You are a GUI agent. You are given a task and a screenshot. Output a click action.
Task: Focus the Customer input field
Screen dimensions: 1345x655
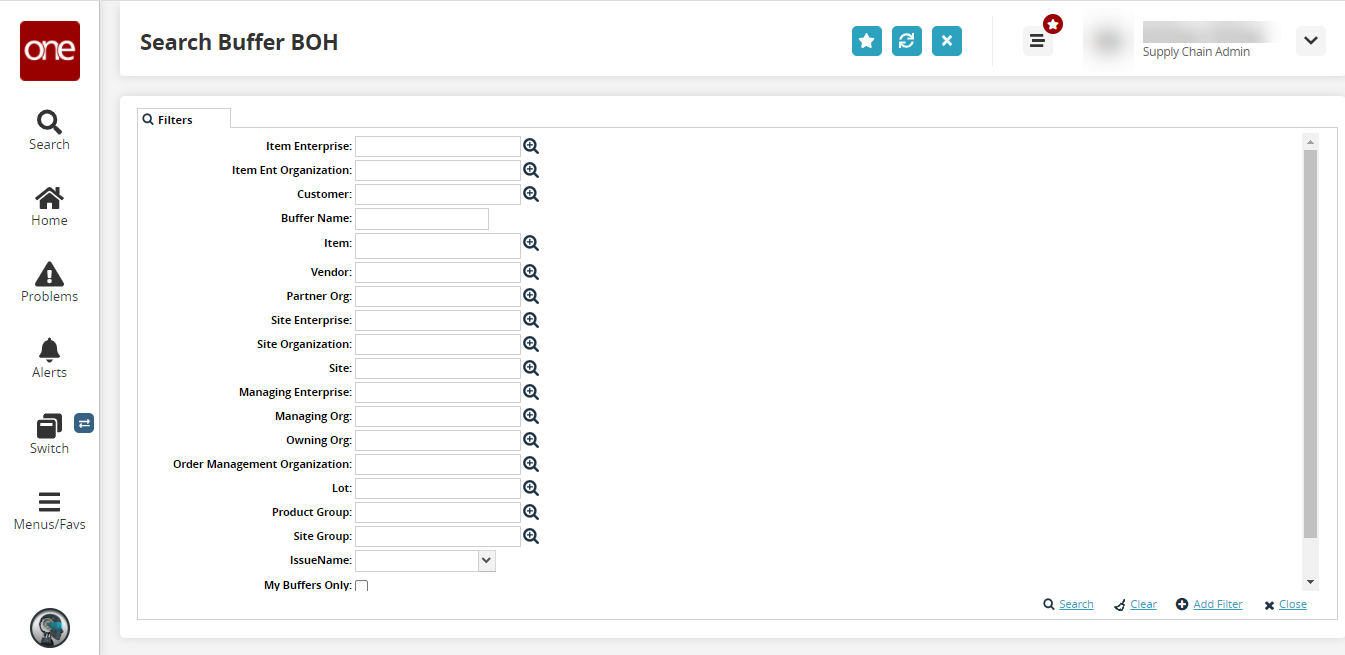pyautogui.click(x=438, y=194)
